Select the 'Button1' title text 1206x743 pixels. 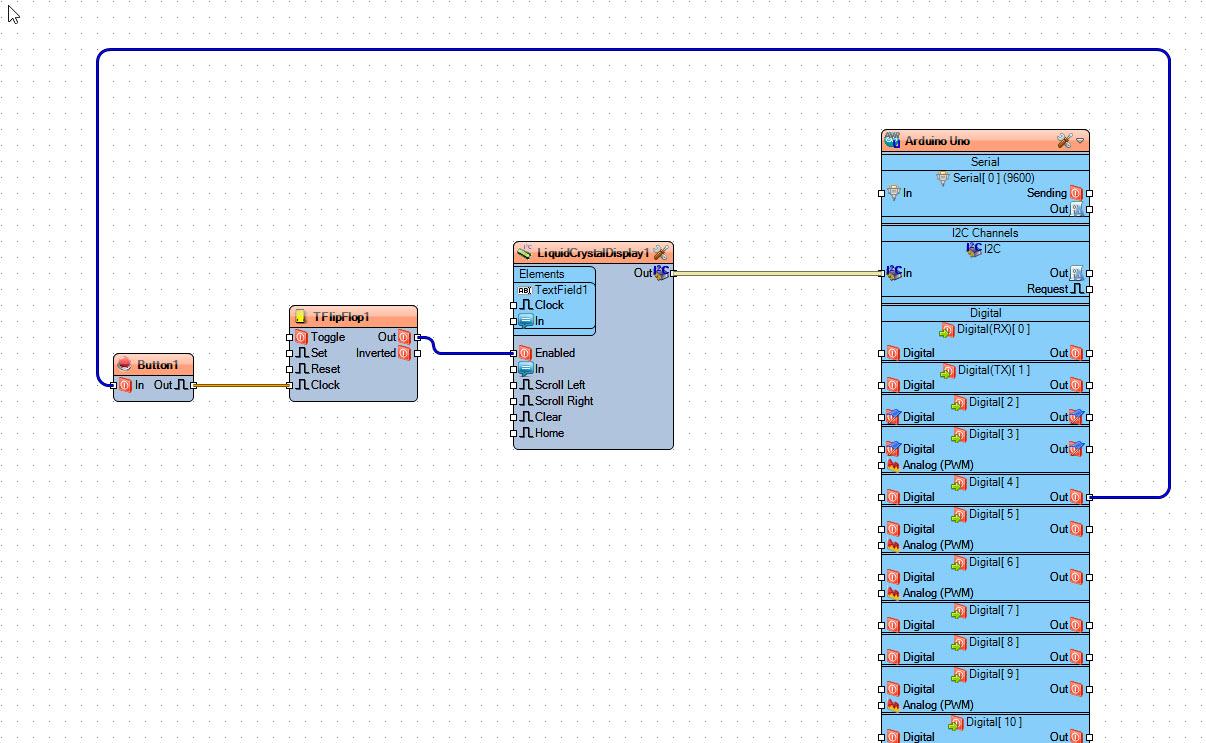click(x=158, y=365)
